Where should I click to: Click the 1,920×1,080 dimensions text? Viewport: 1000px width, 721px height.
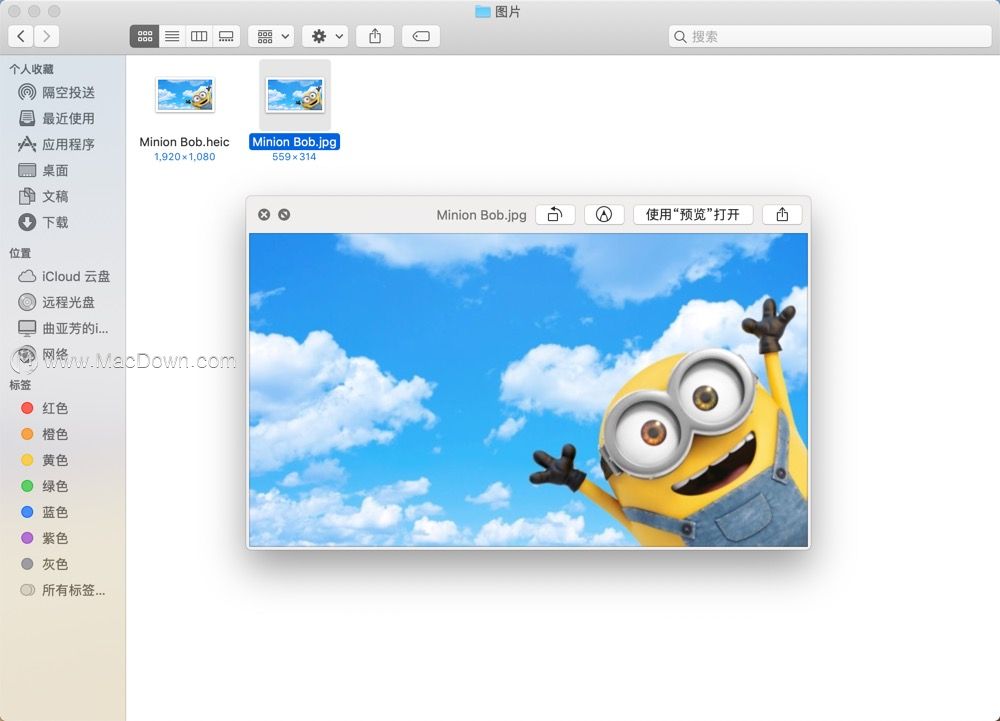(x=185, y=157)
